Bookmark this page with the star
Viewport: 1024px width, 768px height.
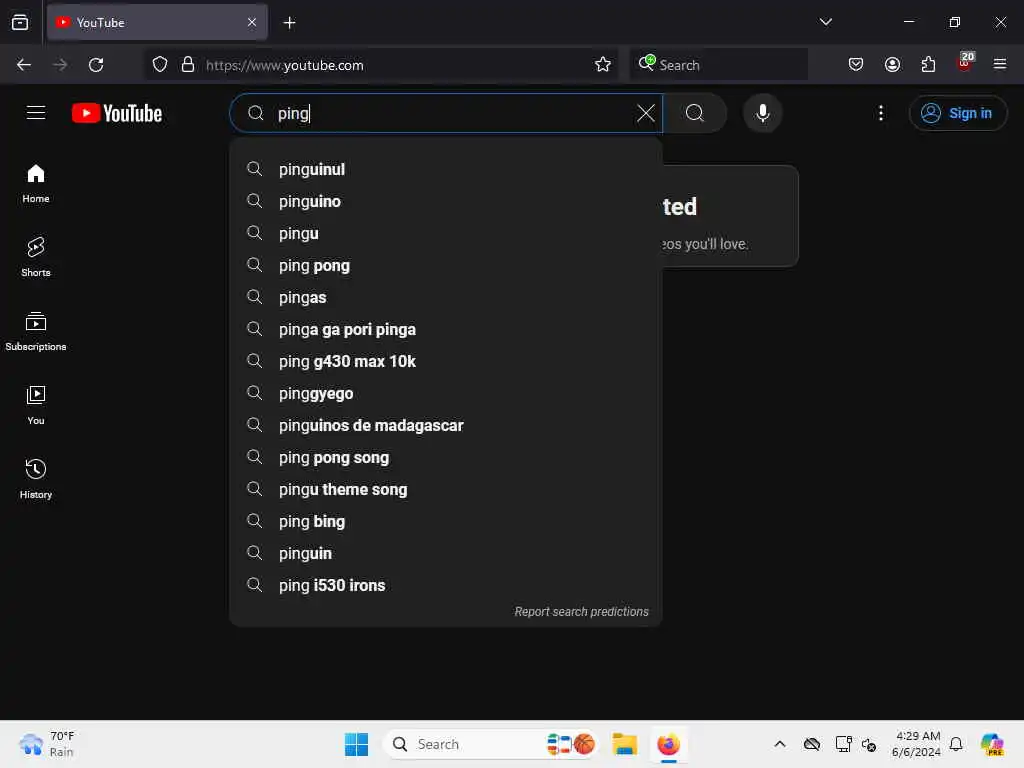603,65
